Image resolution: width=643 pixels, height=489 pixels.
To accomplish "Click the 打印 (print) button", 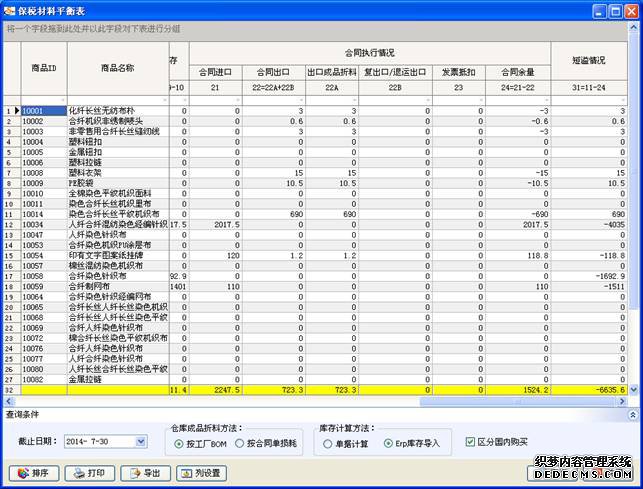I will point(89,473).
